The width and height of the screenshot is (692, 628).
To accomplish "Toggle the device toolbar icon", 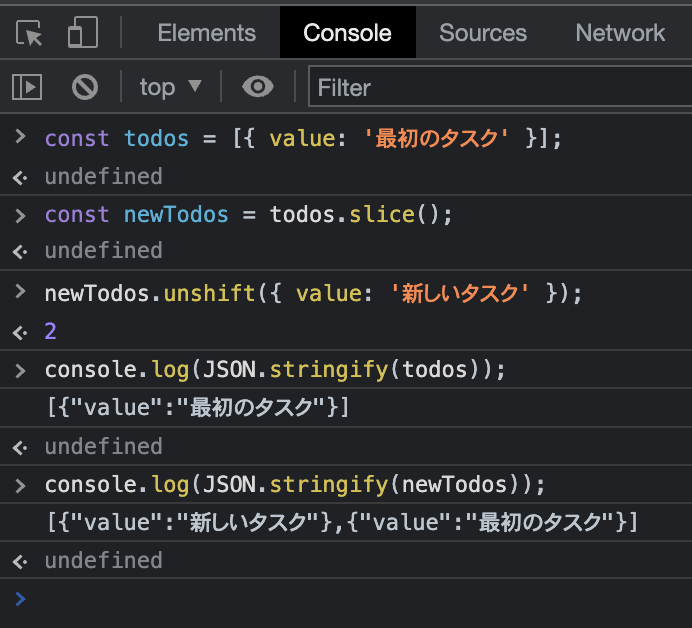I will click(x=83, y=32).
